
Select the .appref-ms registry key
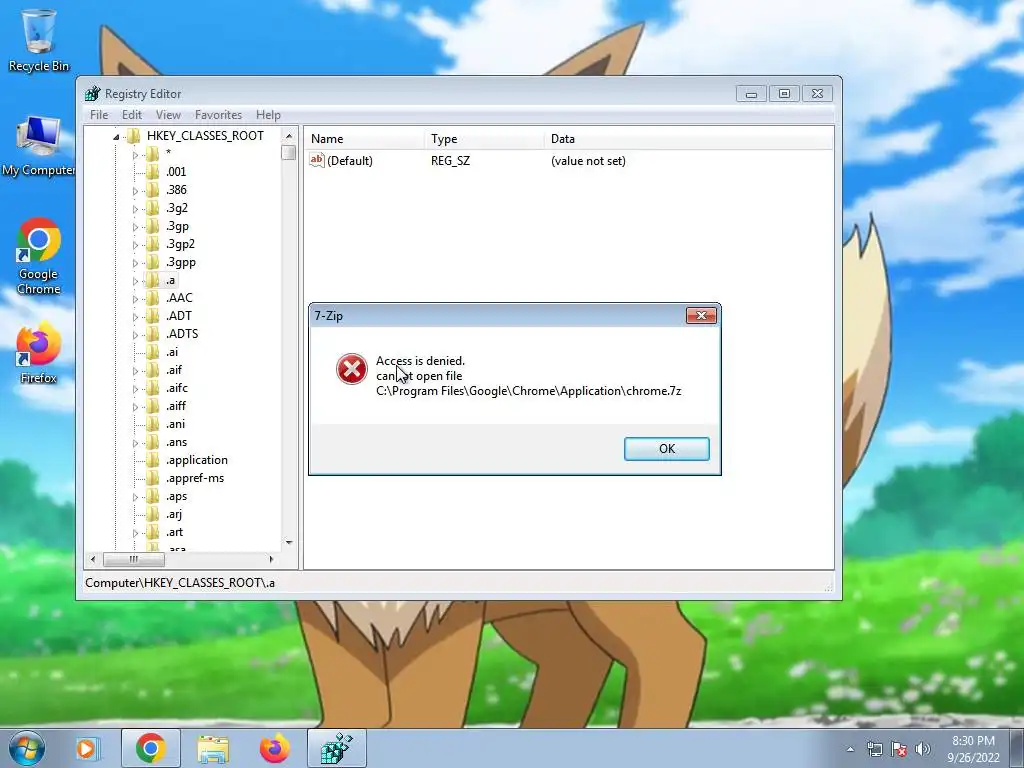coord(195,478)
